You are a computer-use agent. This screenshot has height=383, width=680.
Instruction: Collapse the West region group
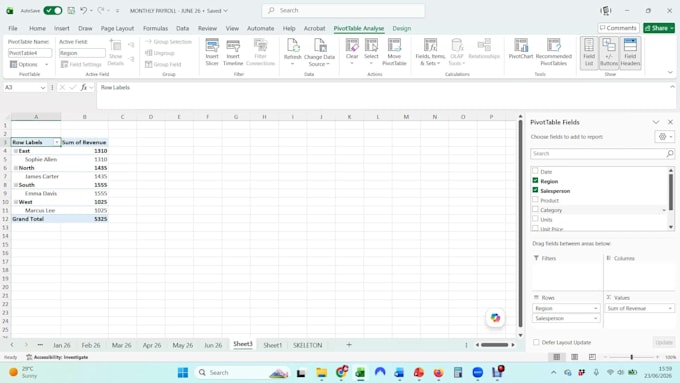(16, 202)
